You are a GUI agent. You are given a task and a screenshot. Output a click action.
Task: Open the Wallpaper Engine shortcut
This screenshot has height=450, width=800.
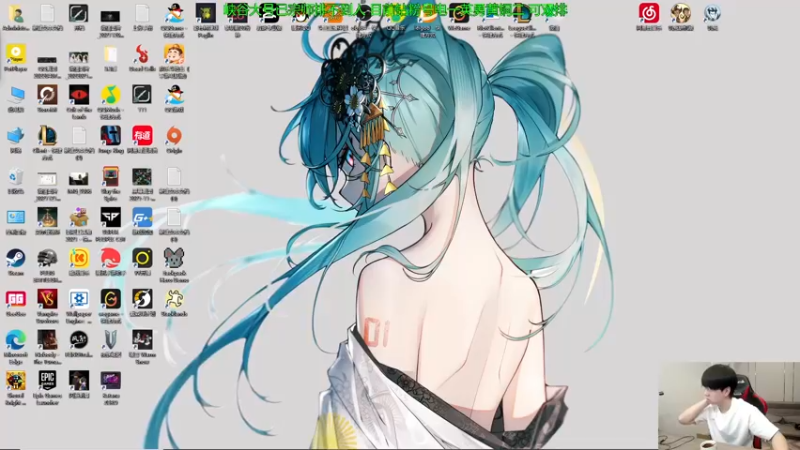79,299
